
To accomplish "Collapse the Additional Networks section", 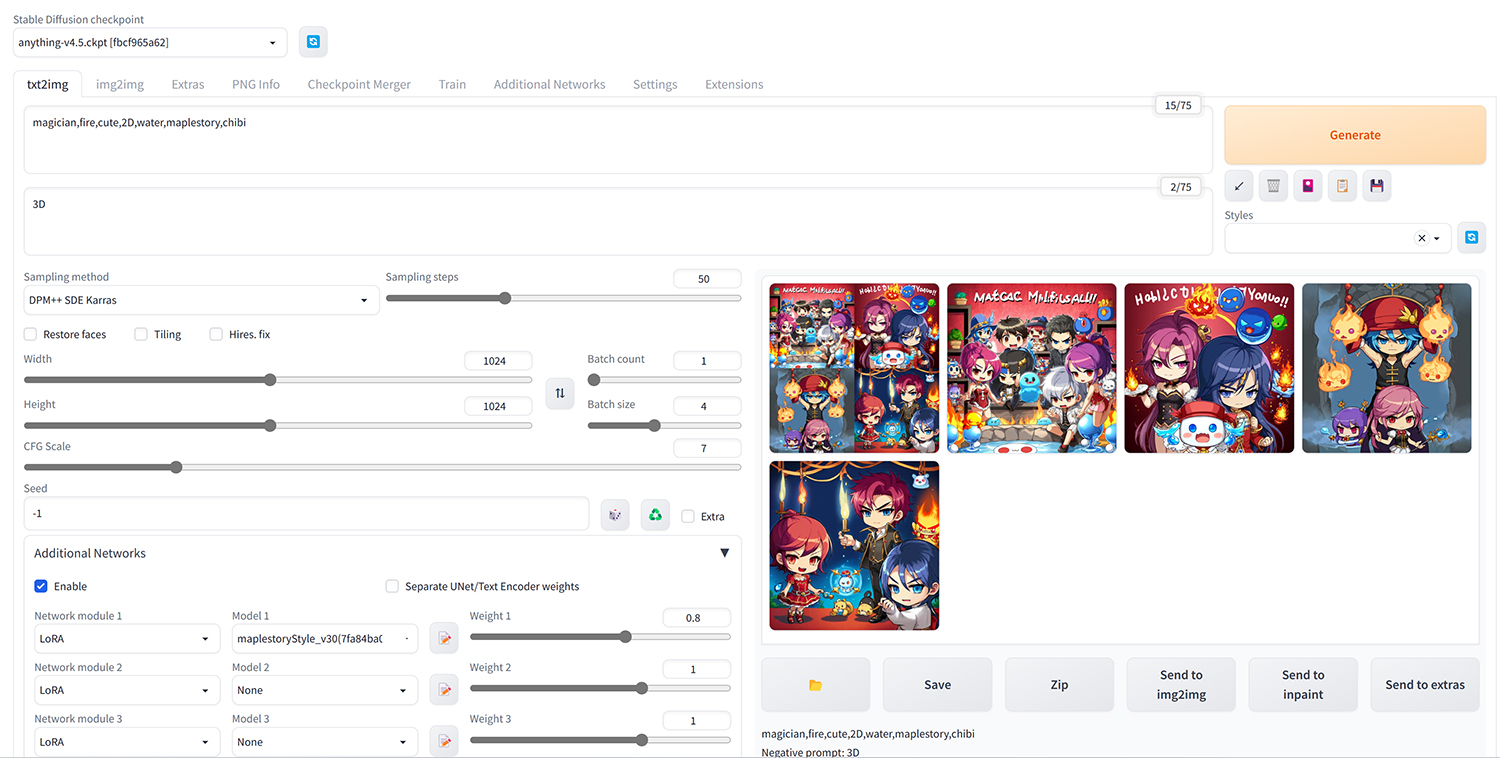I will [x=724, y=553].
